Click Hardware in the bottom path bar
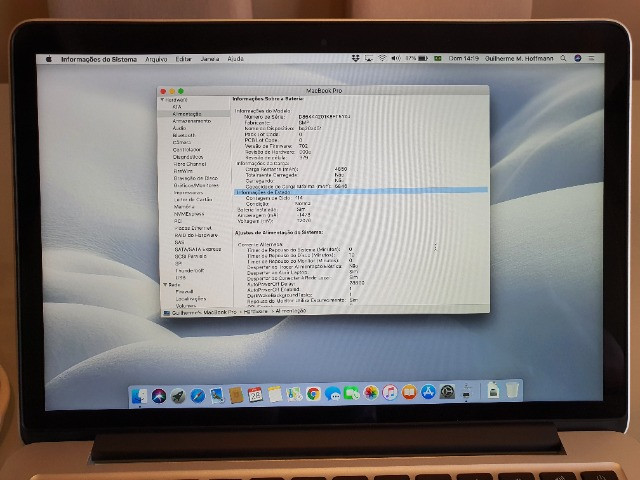 pyautogui.click(x=256, y=311)
